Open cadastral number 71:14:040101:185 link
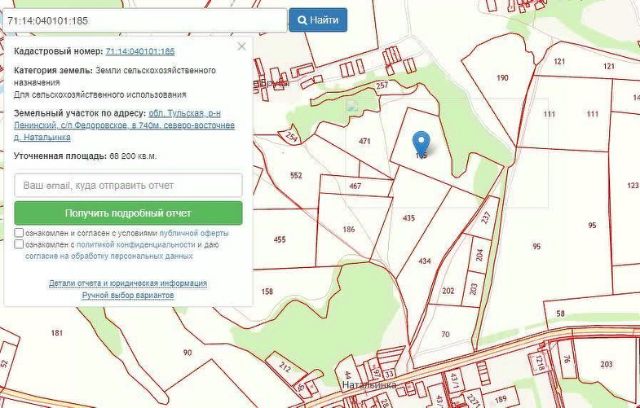 click(x=140, y=51)
